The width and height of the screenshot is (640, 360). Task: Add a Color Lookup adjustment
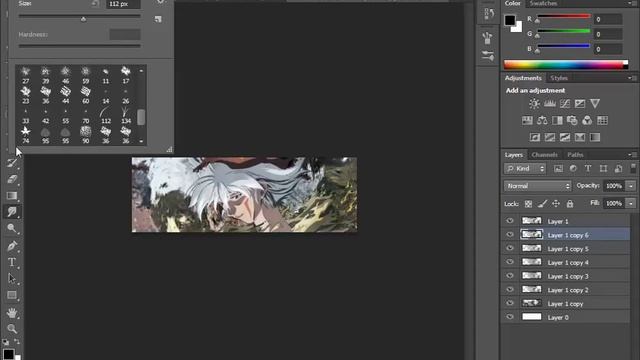pyautogui.click(x=602, y=120)
